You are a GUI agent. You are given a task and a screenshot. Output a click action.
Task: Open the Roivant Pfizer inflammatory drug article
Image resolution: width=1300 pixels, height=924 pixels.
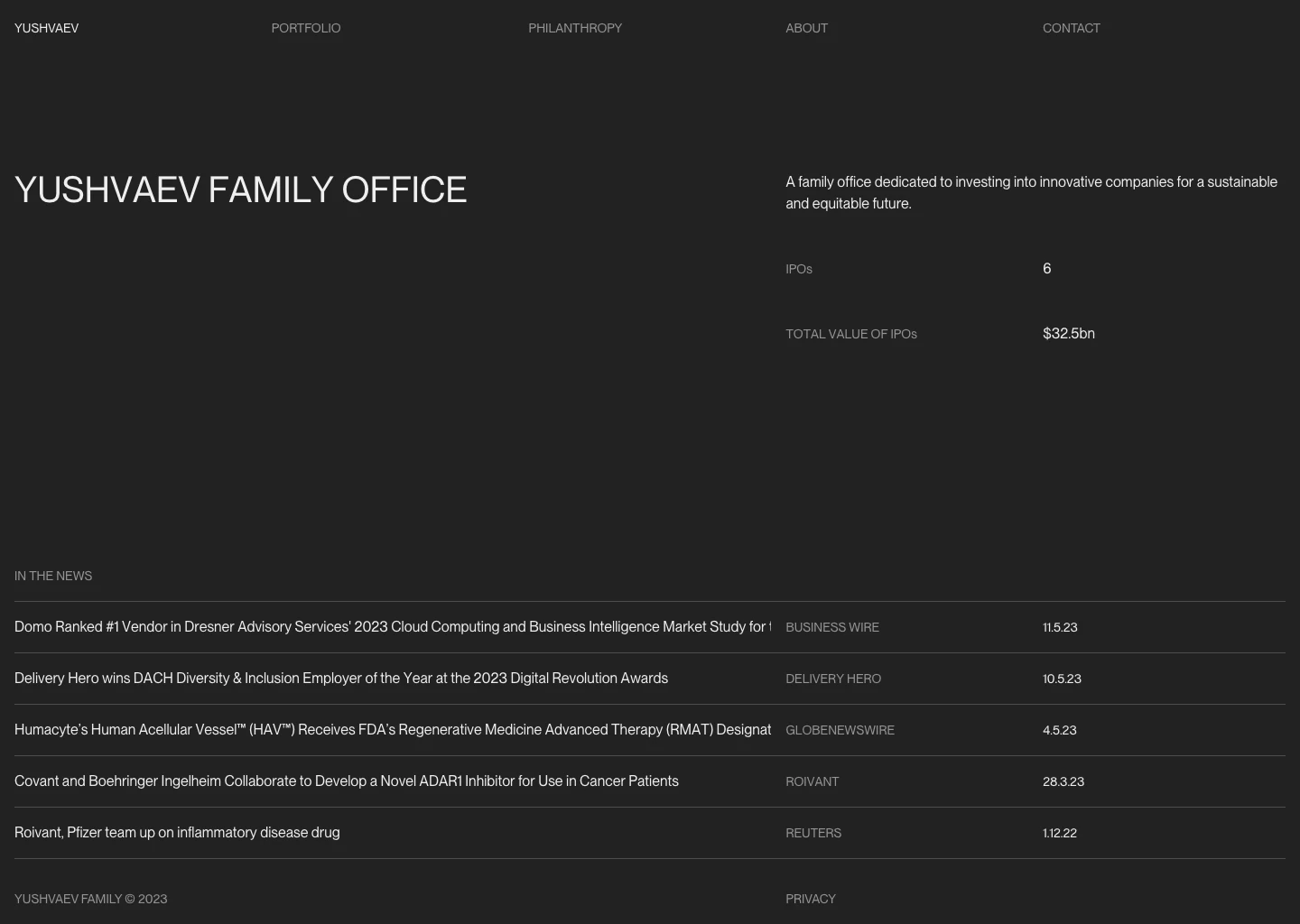click(x=177, y=832)
